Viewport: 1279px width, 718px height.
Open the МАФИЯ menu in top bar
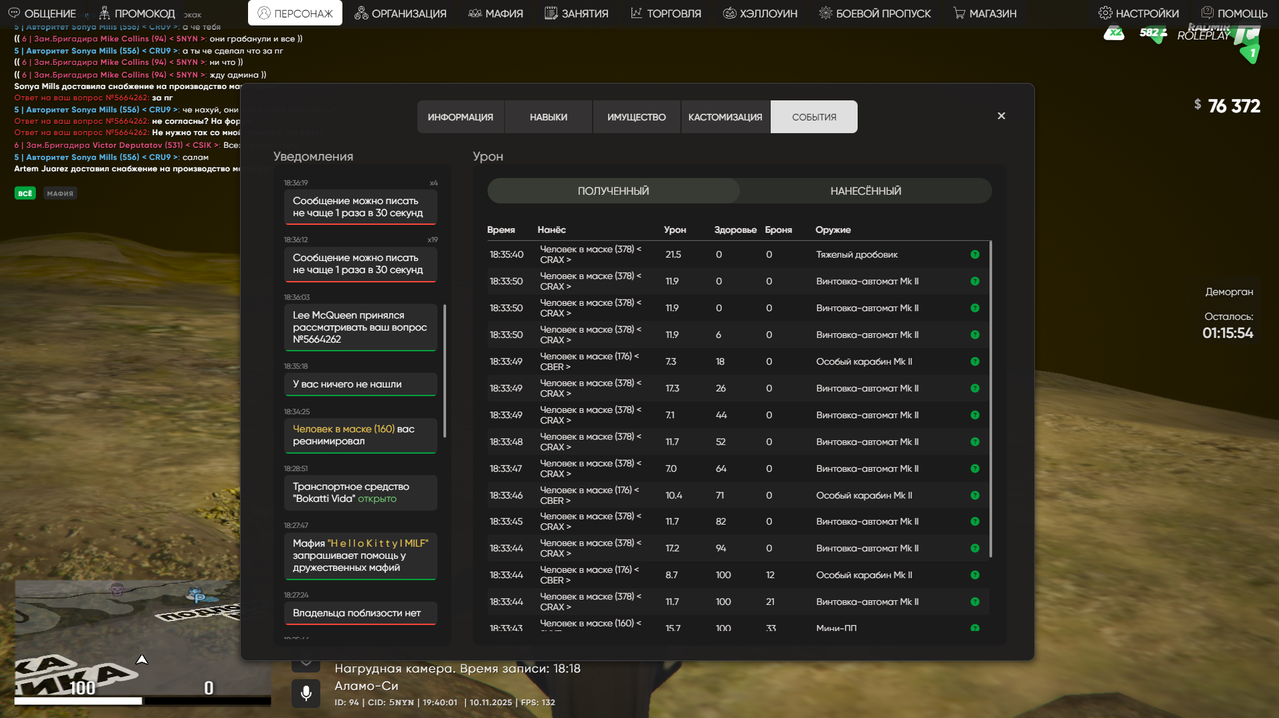pyautogui.click(x=496, y=13)
